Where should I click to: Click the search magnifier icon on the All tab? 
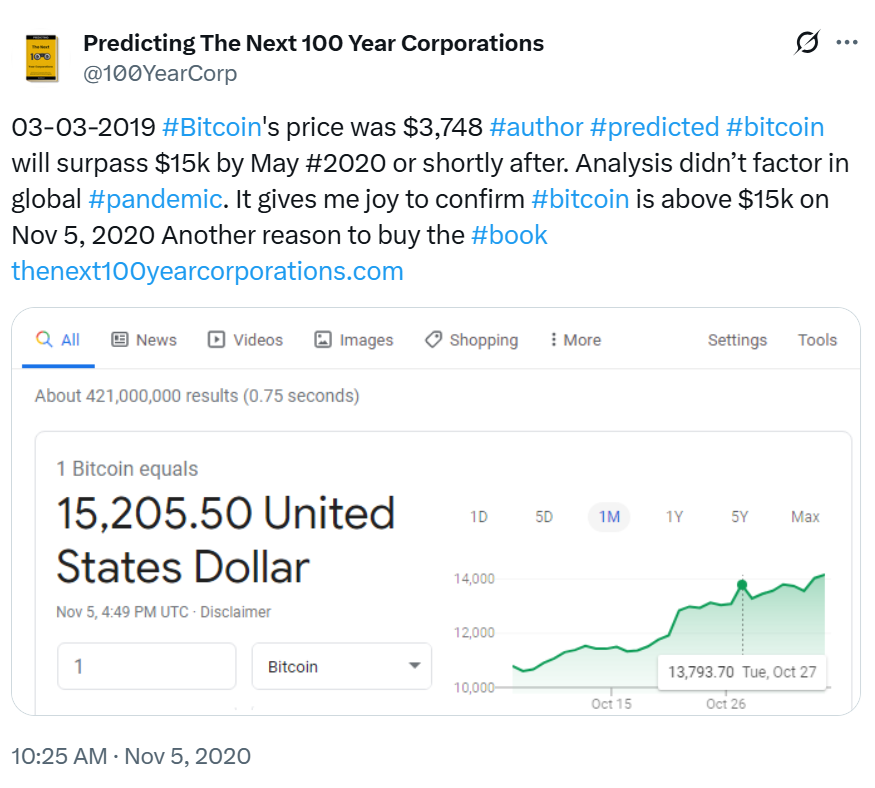(x=44, y=340)
